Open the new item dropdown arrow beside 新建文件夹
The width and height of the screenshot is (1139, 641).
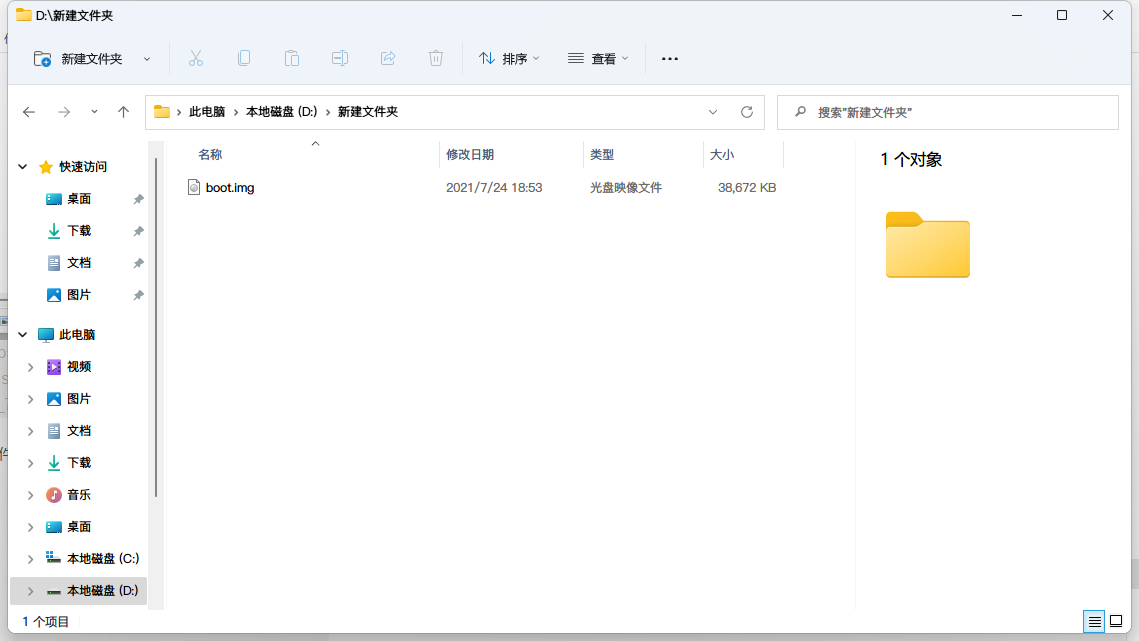click(147, 59)
